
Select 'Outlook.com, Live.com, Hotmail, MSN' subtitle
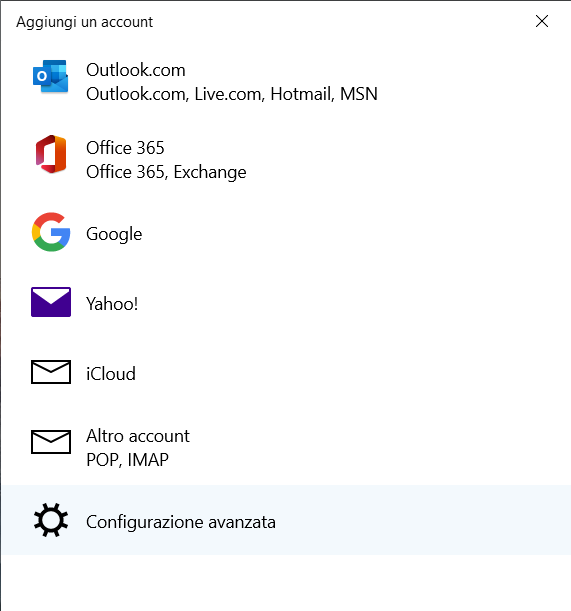pos(232,94)
